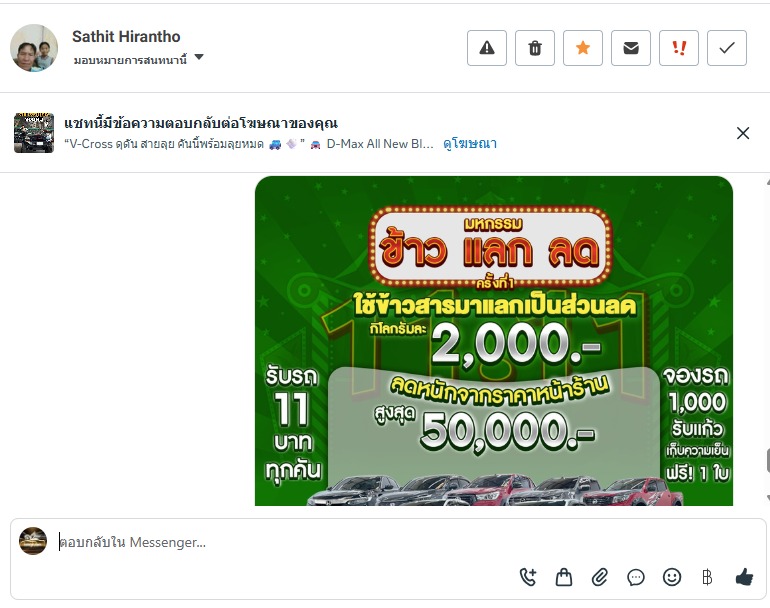Send a thumbs up like
This screenshot has height=608, width=770.
pyautogui.click(x=744, y=577)
